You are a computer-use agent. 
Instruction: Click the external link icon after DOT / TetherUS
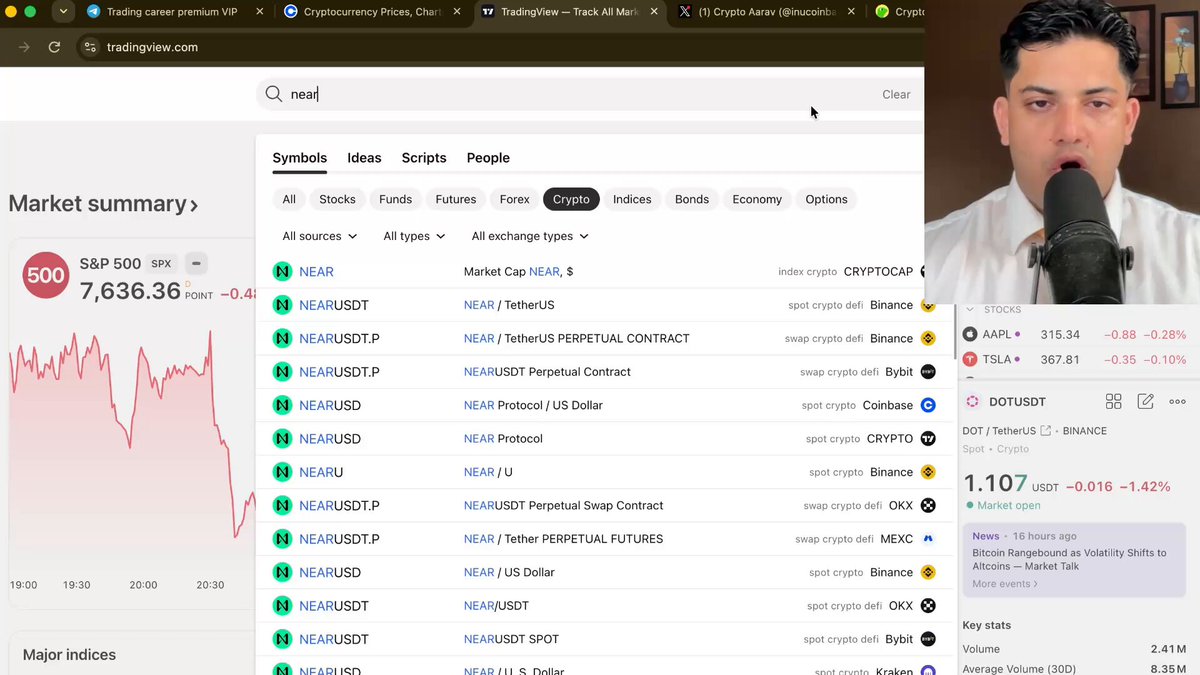1046,431
